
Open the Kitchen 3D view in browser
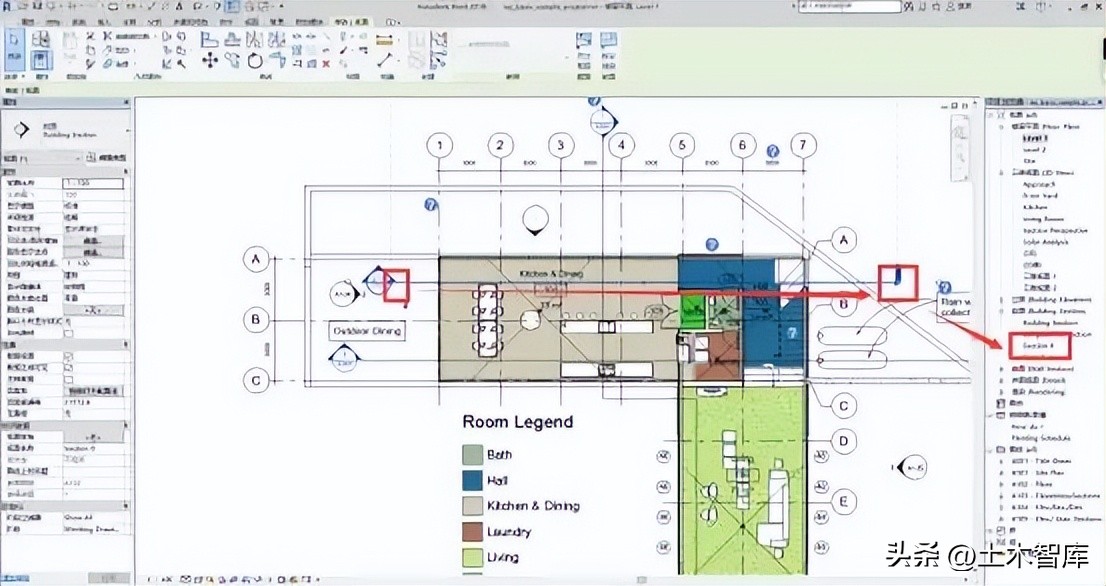tap(1035, 207)
